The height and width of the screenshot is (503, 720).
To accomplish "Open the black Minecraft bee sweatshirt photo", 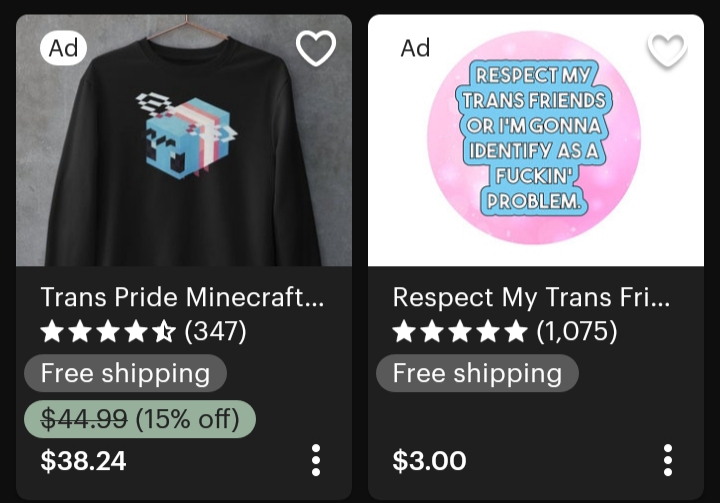I will (184, 140).
